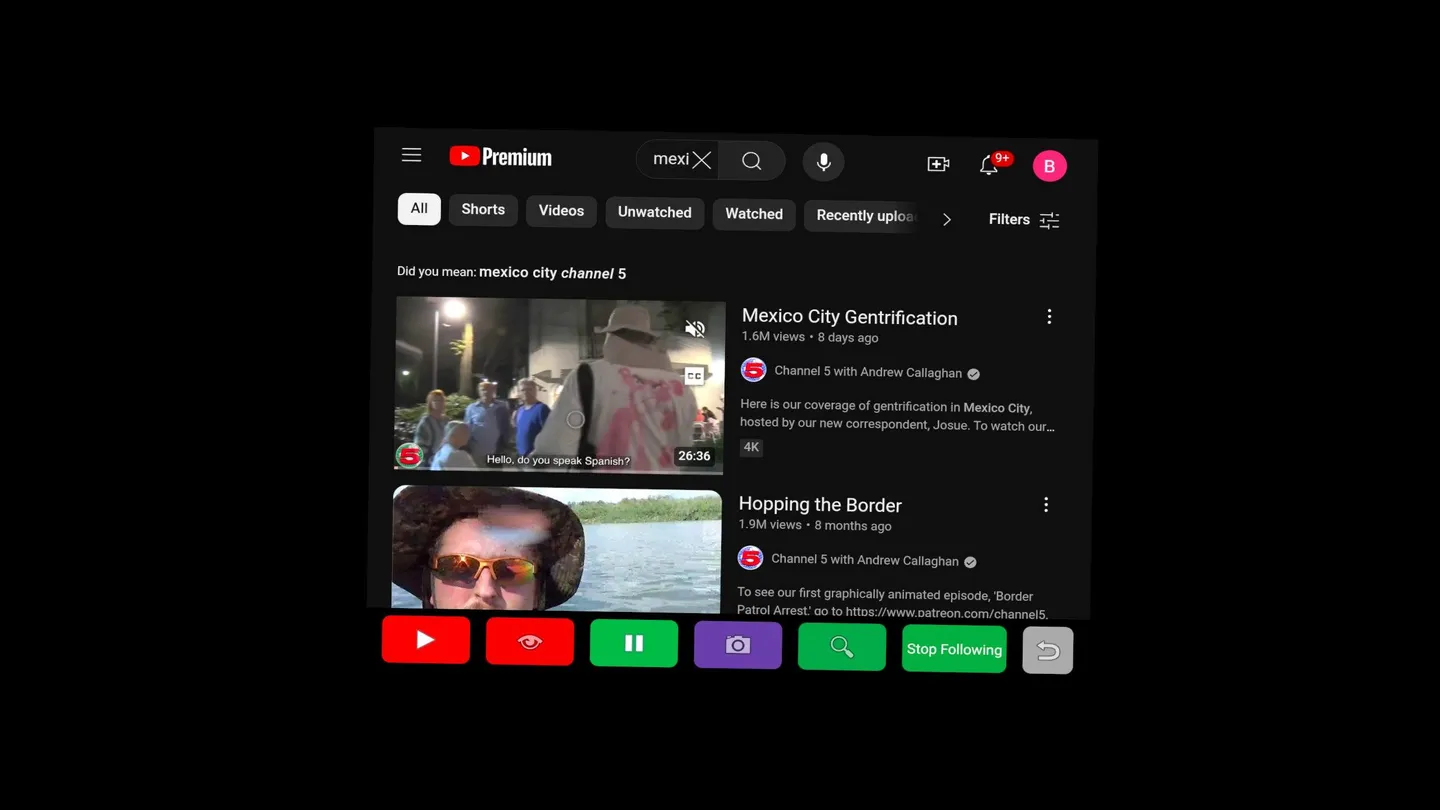Open the notifications bell
This screenshot has height=810, width=1440.
989,165
